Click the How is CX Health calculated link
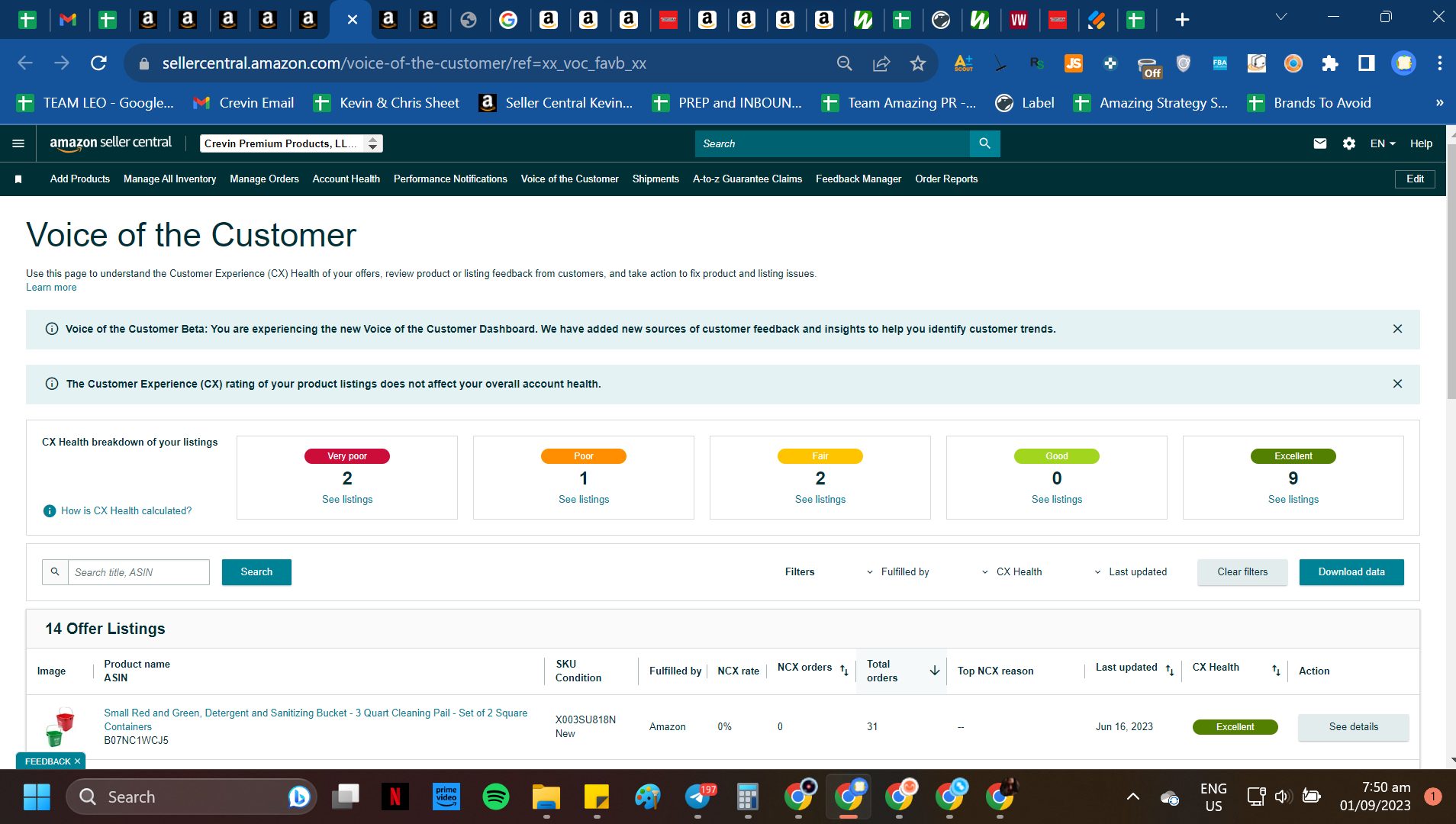 [x=126, y=511]
